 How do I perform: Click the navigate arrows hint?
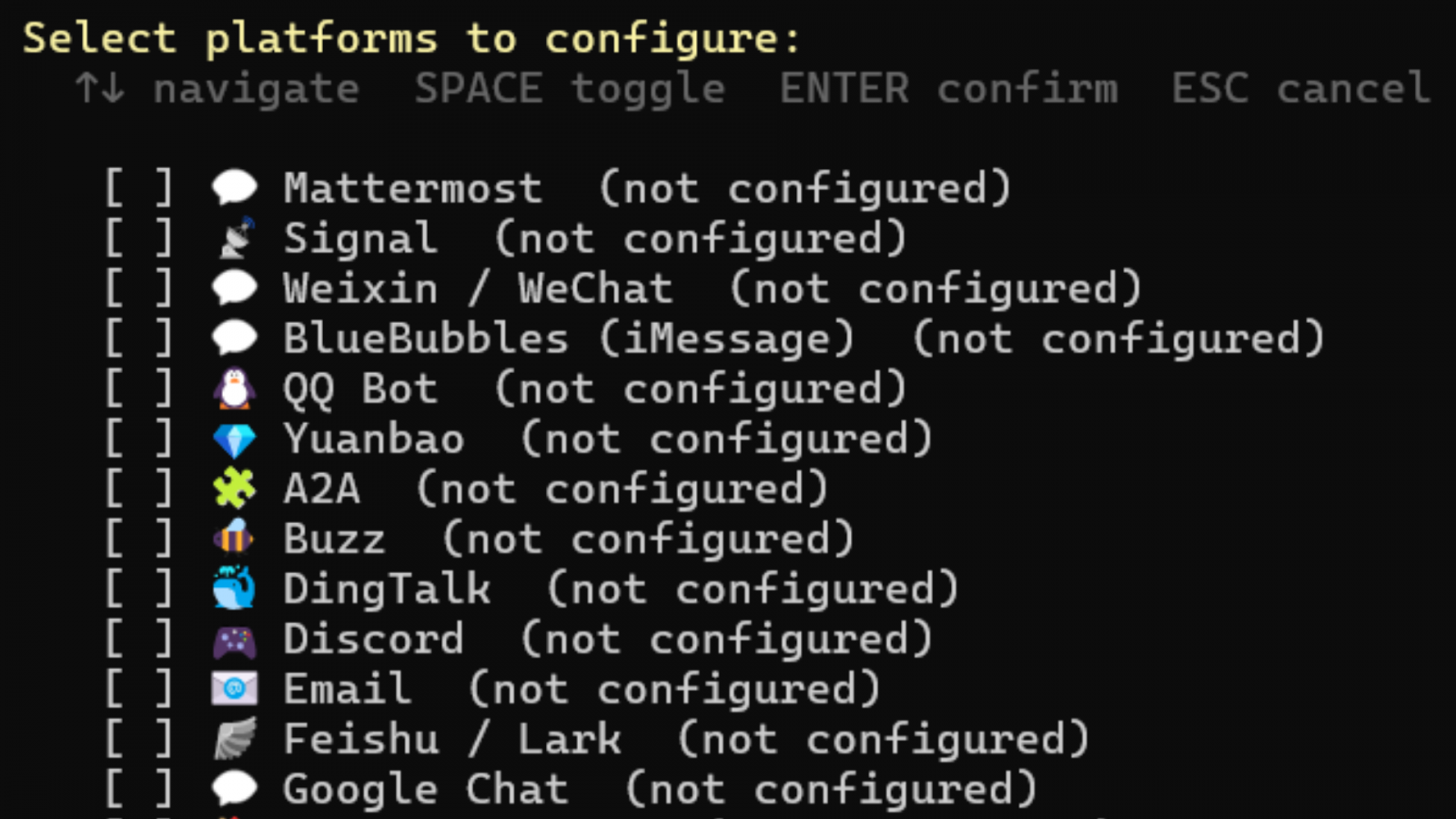pyautogui.click(x=217, y=90)
